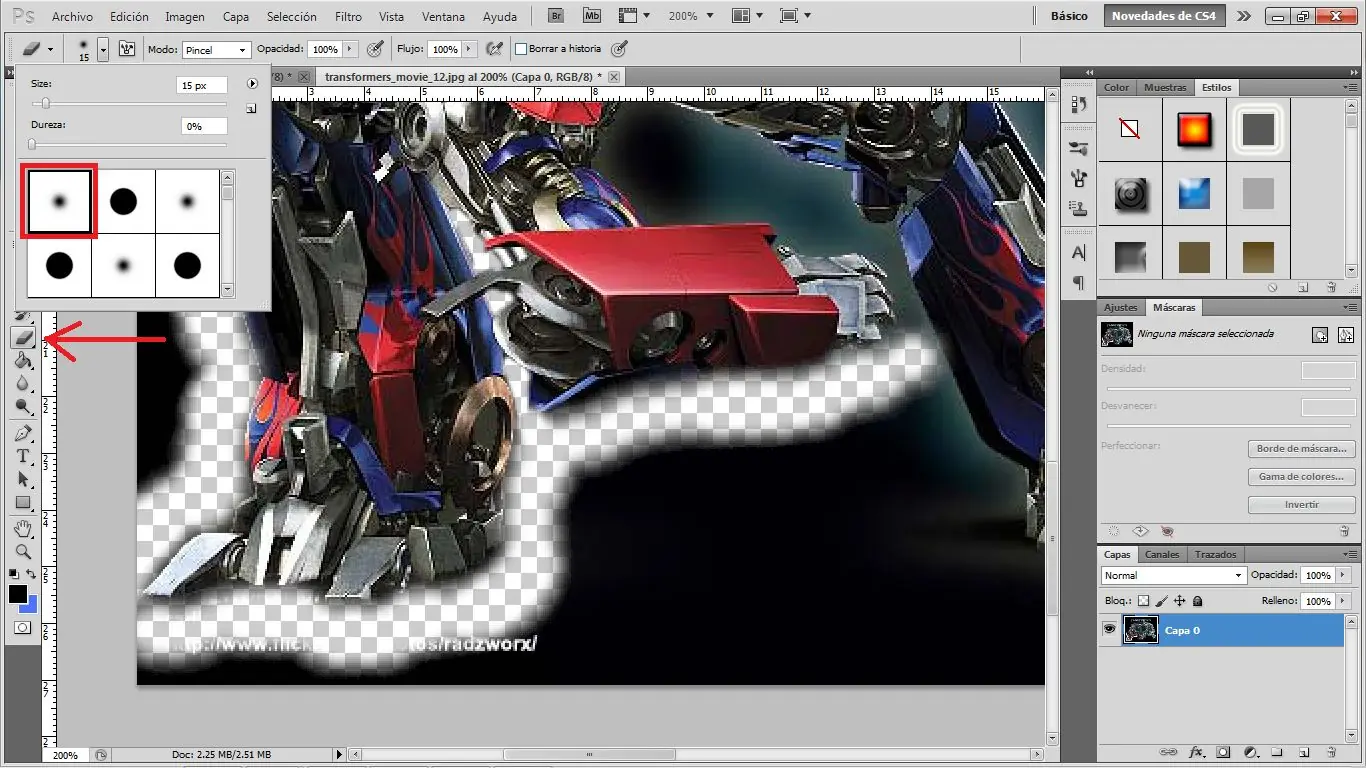Click the layer styles fx icon
1366x768 pixels.
coord(1195,752)
